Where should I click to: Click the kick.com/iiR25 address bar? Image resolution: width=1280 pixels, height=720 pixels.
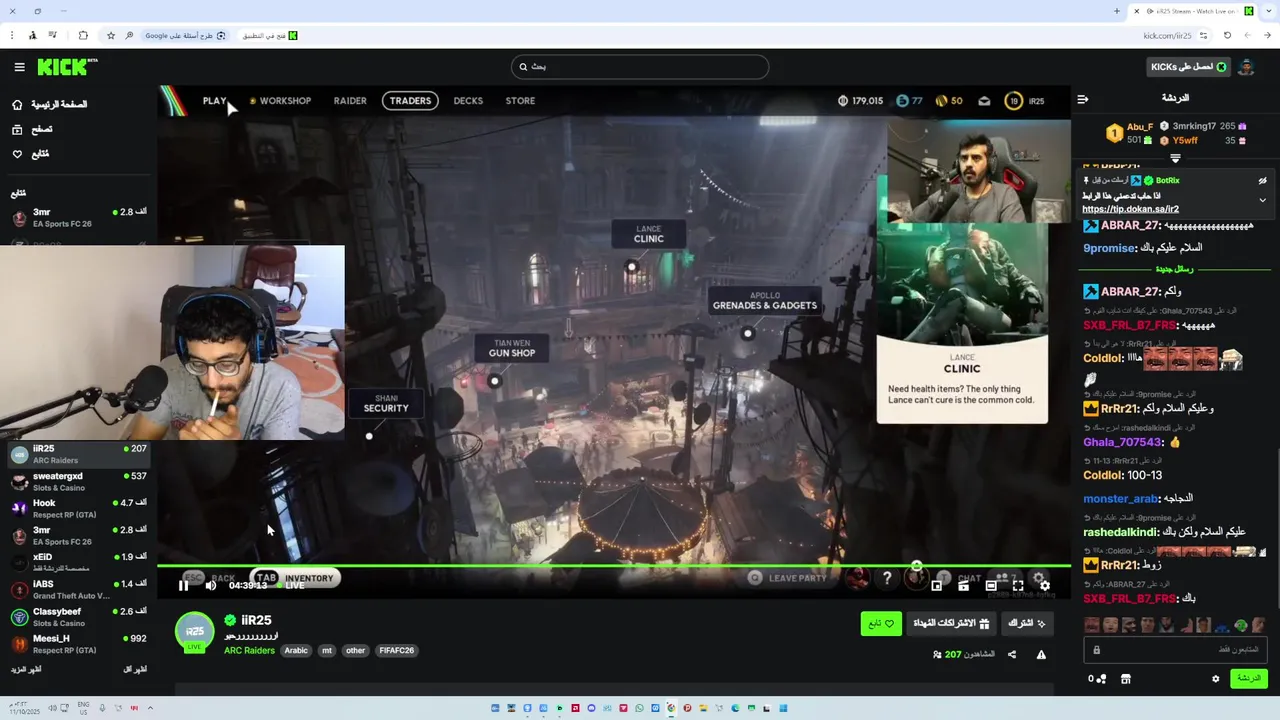pyautogui.click(x=1167, y=35)
